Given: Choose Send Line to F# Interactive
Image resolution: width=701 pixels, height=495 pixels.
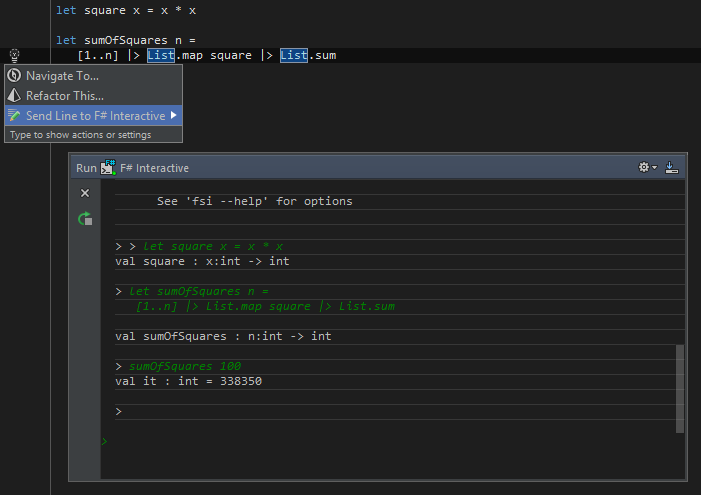Looking at the screenshot, I should coord(93,116).
